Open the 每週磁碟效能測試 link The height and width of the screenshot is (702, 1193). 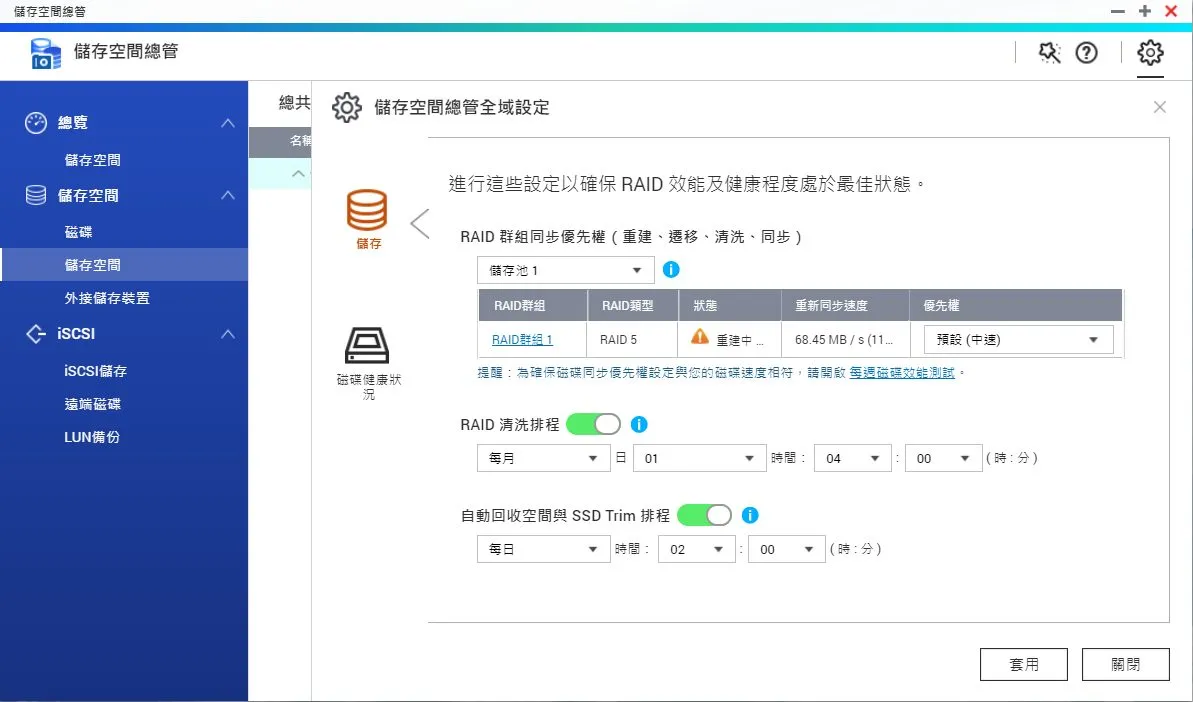tap(902, 373)
